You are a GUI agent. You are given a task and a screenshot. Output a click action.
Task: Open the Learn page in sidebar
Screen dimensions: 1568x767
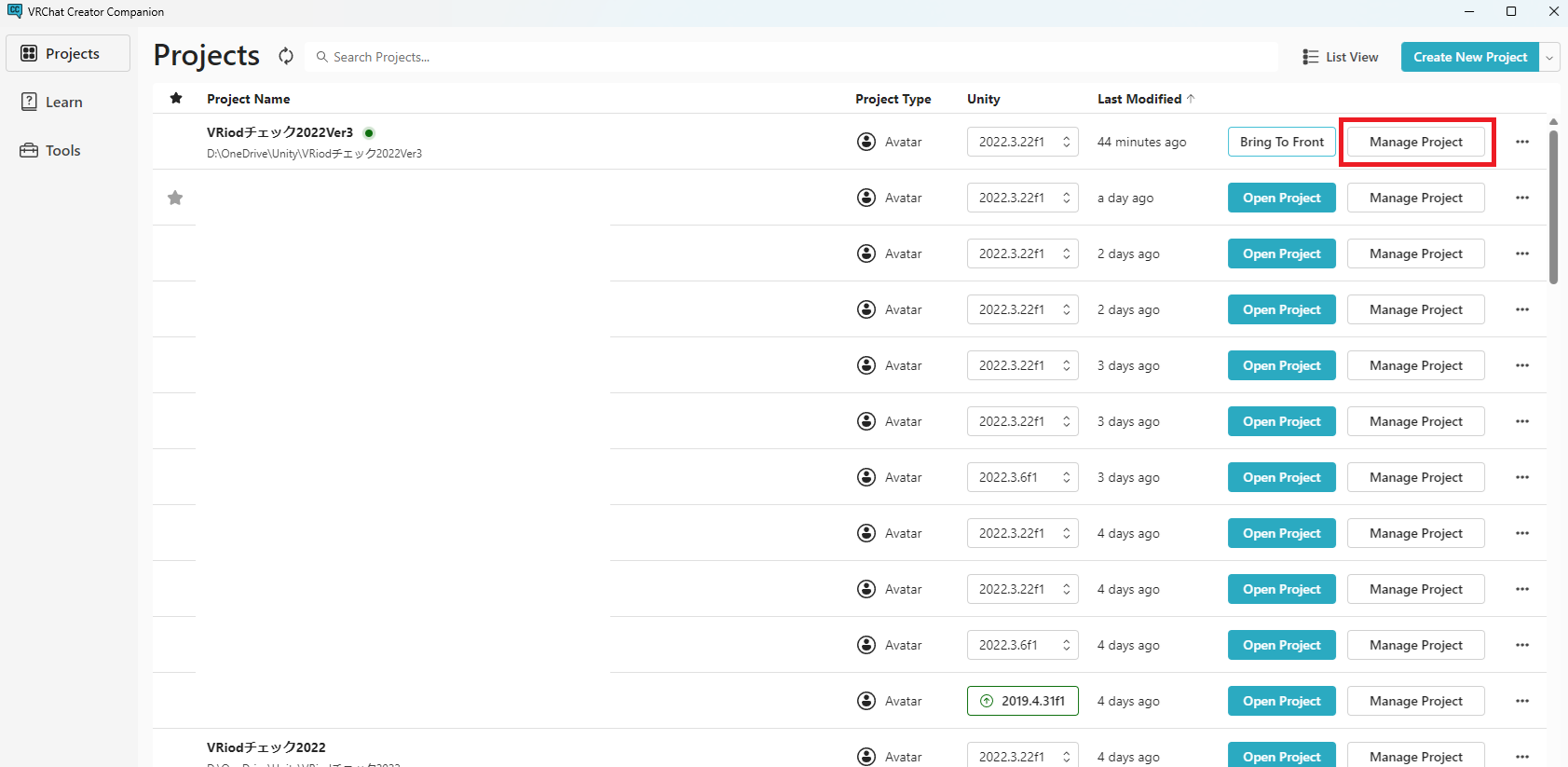[68, 102]
